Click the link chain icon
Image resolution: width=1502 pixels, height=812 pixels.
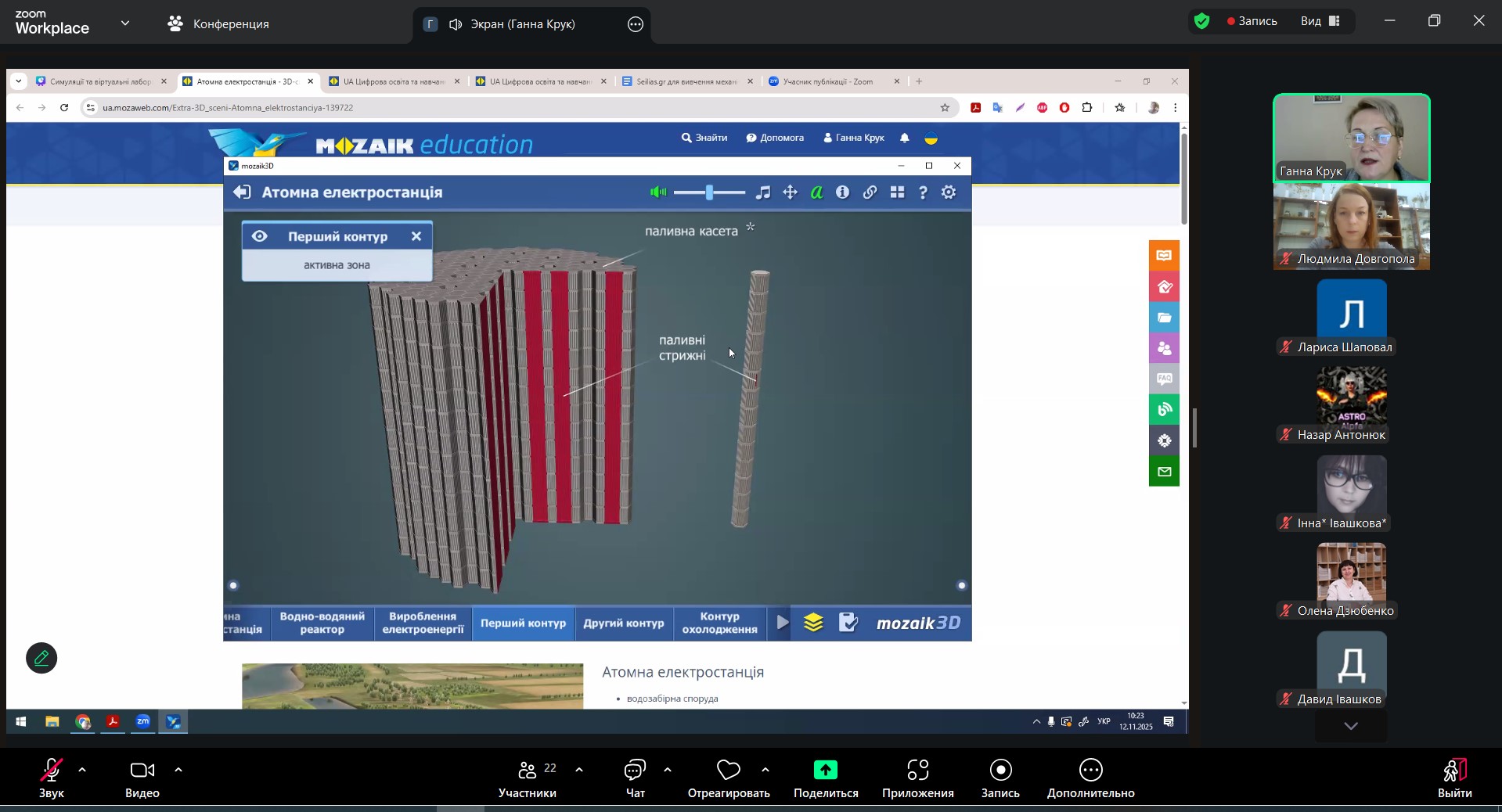coord(870,192)
